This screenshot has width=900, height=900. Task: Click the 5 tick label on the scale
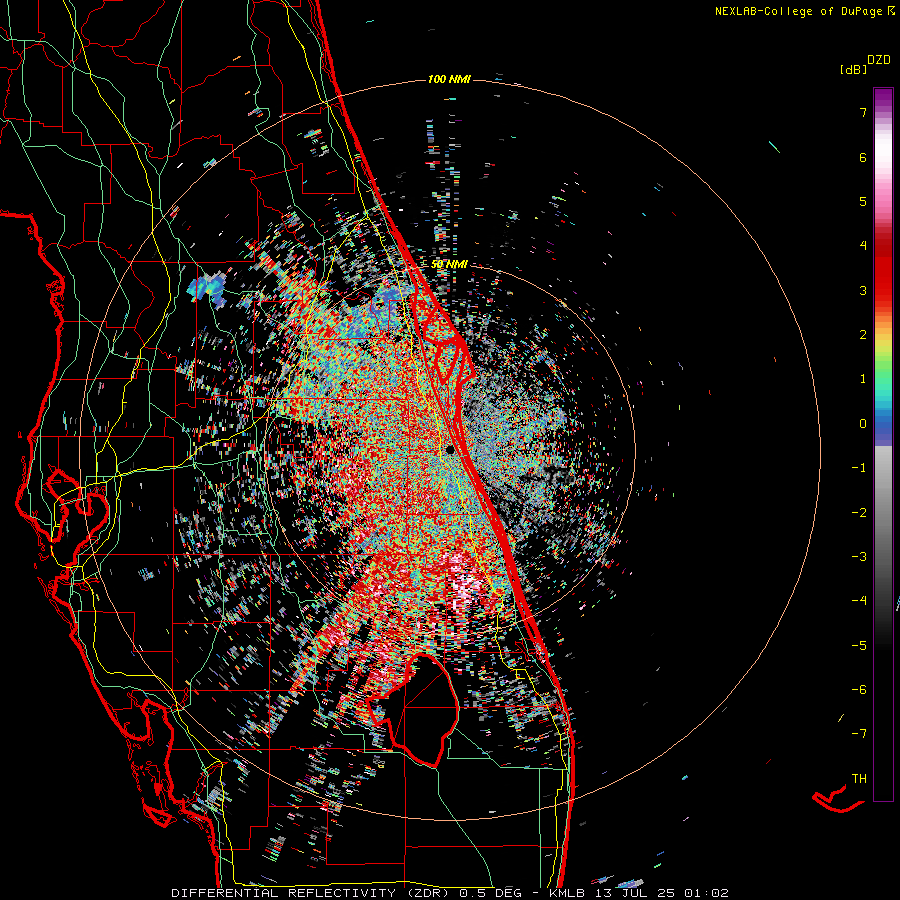tap(863, 201)
